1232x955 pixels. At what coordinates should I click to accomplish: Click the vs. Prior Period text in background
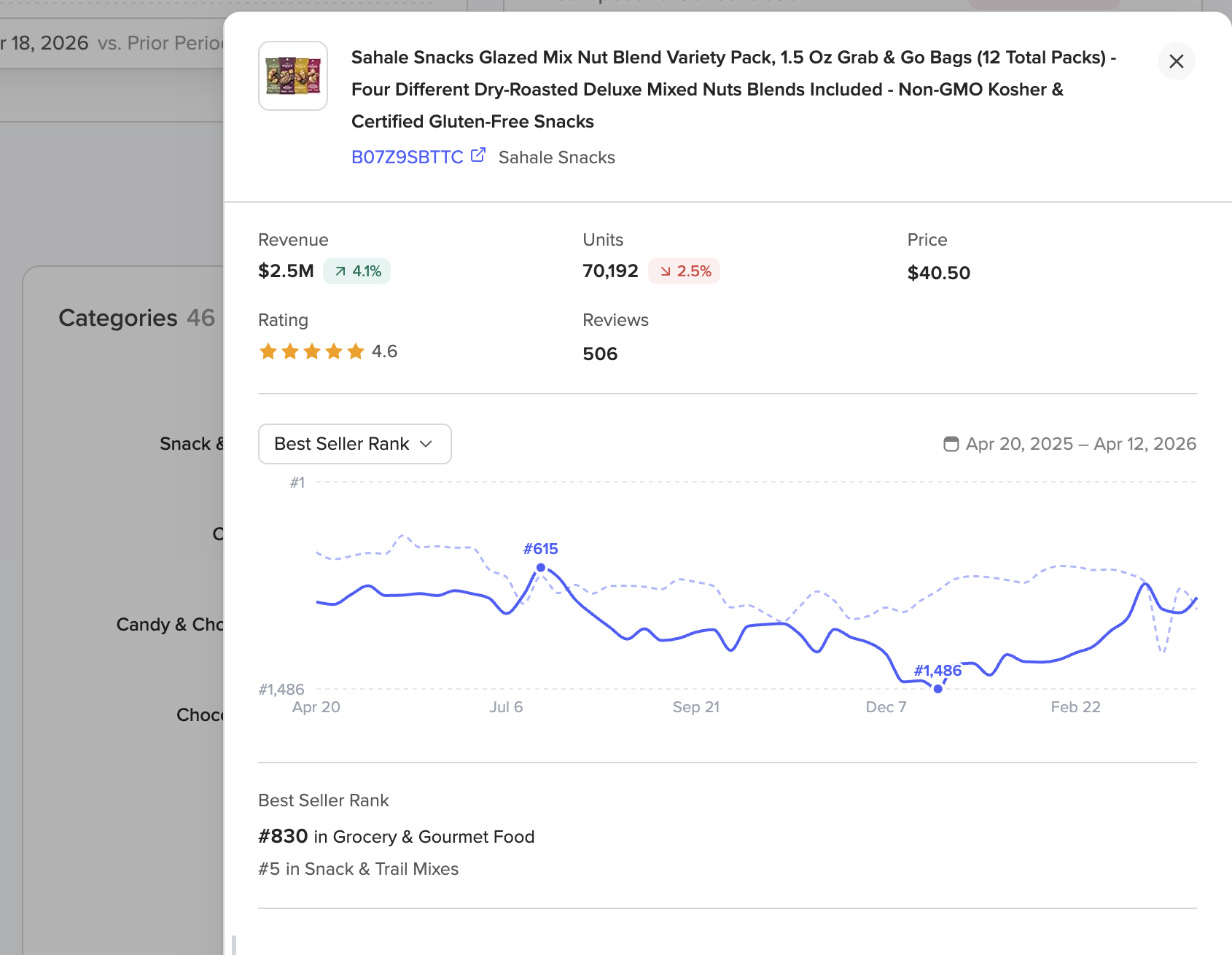coord(160,43)
